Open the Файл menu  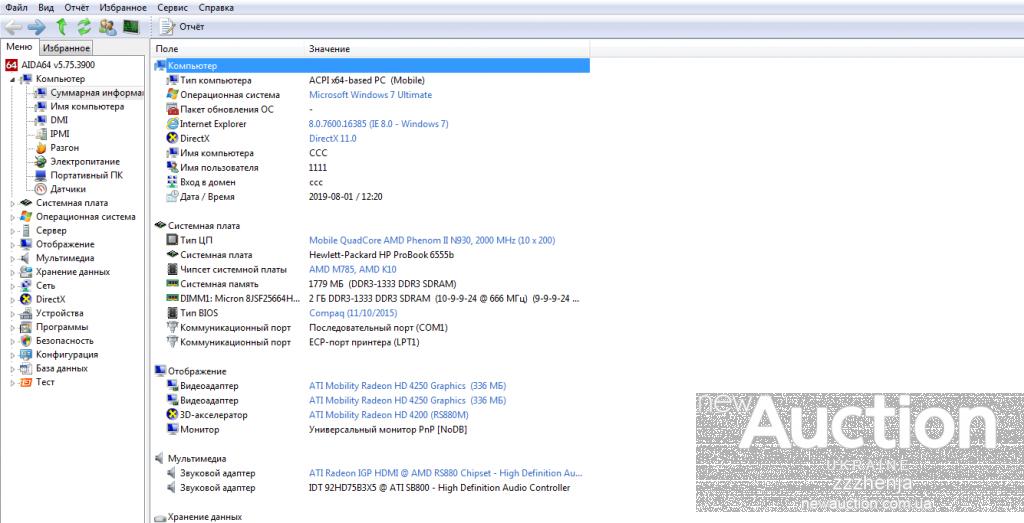coord(16,8)
